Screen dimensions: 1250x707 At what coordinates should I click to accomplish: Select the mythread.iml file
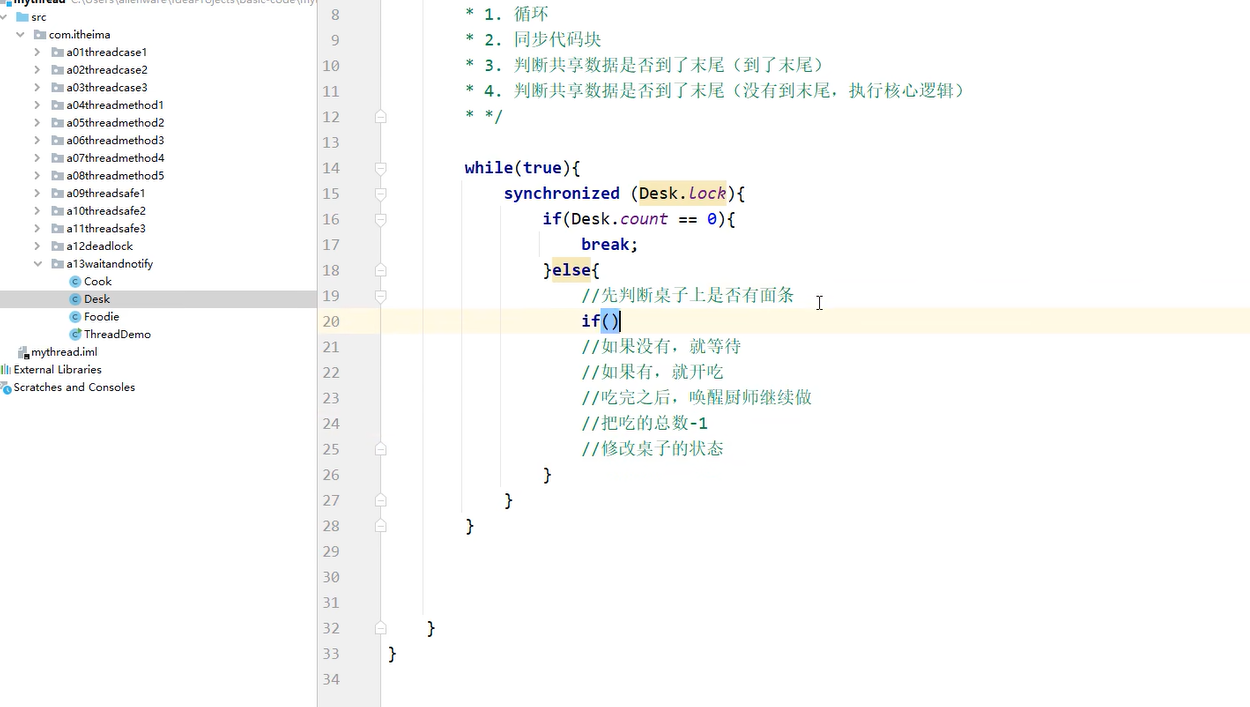[64, 352]
